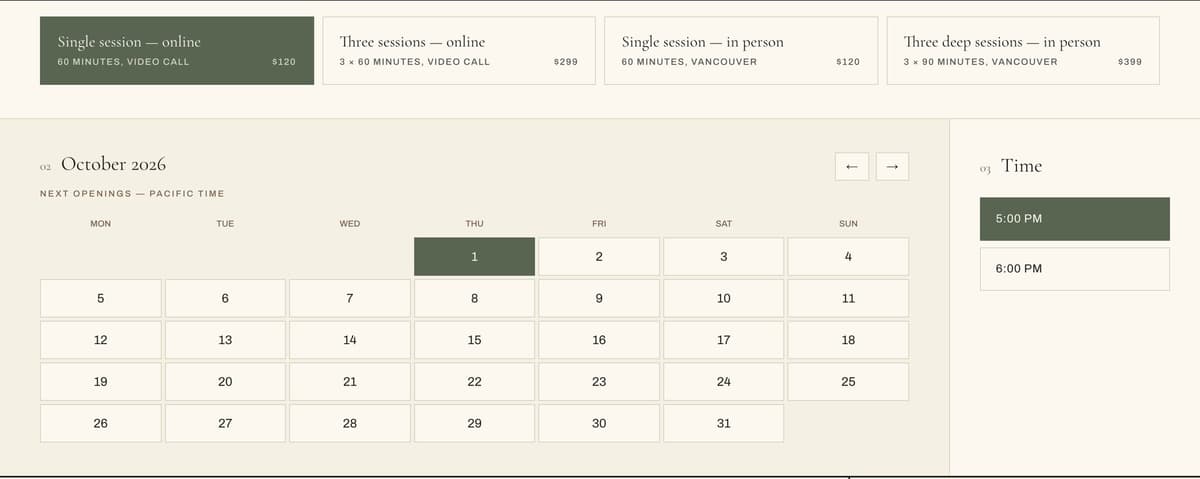Screen dimensions: 1200x479
Task: Pick date 21 in the calendar
Action: 350,382
